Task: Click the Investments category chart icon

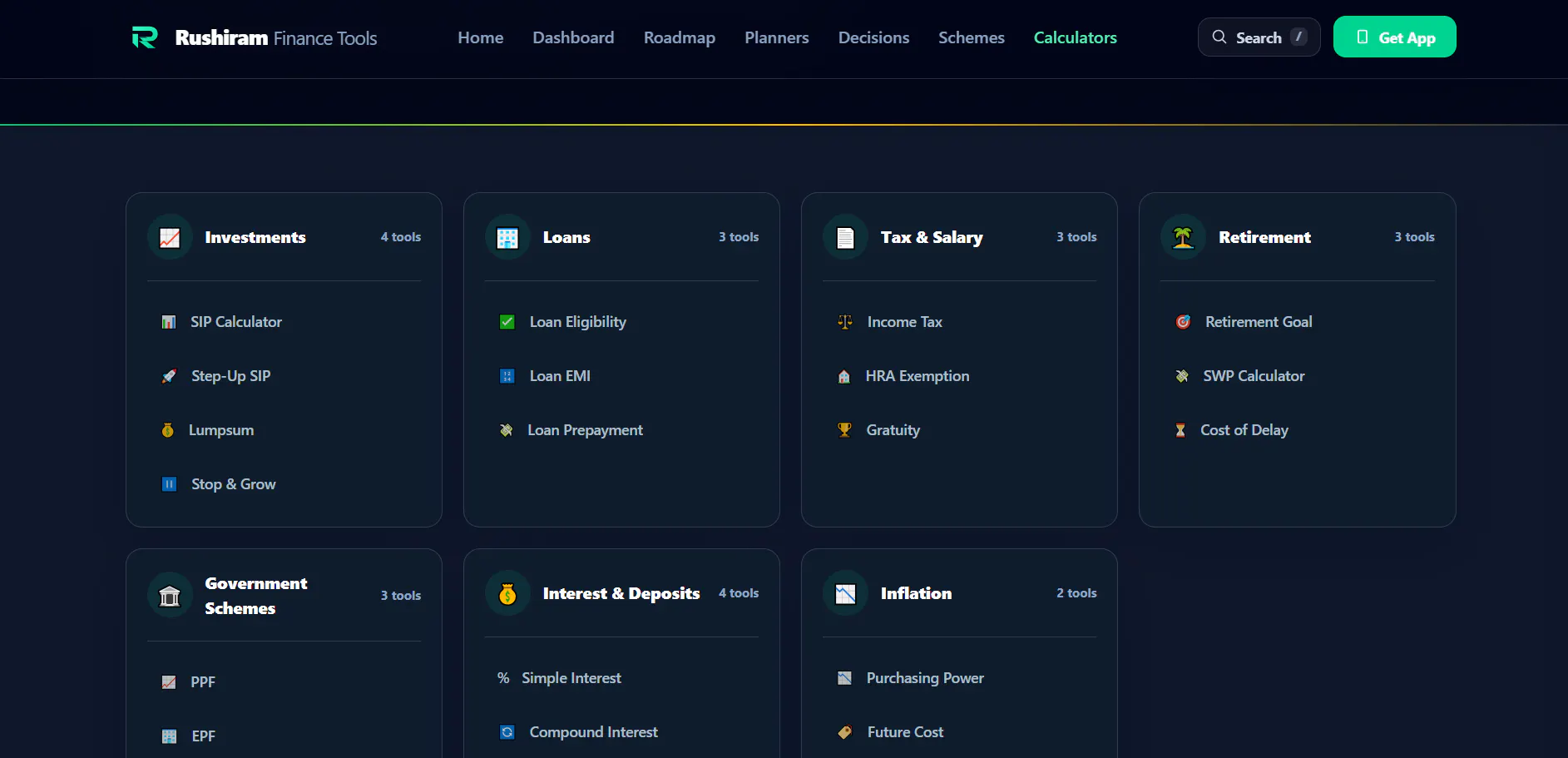Action: 170,238
